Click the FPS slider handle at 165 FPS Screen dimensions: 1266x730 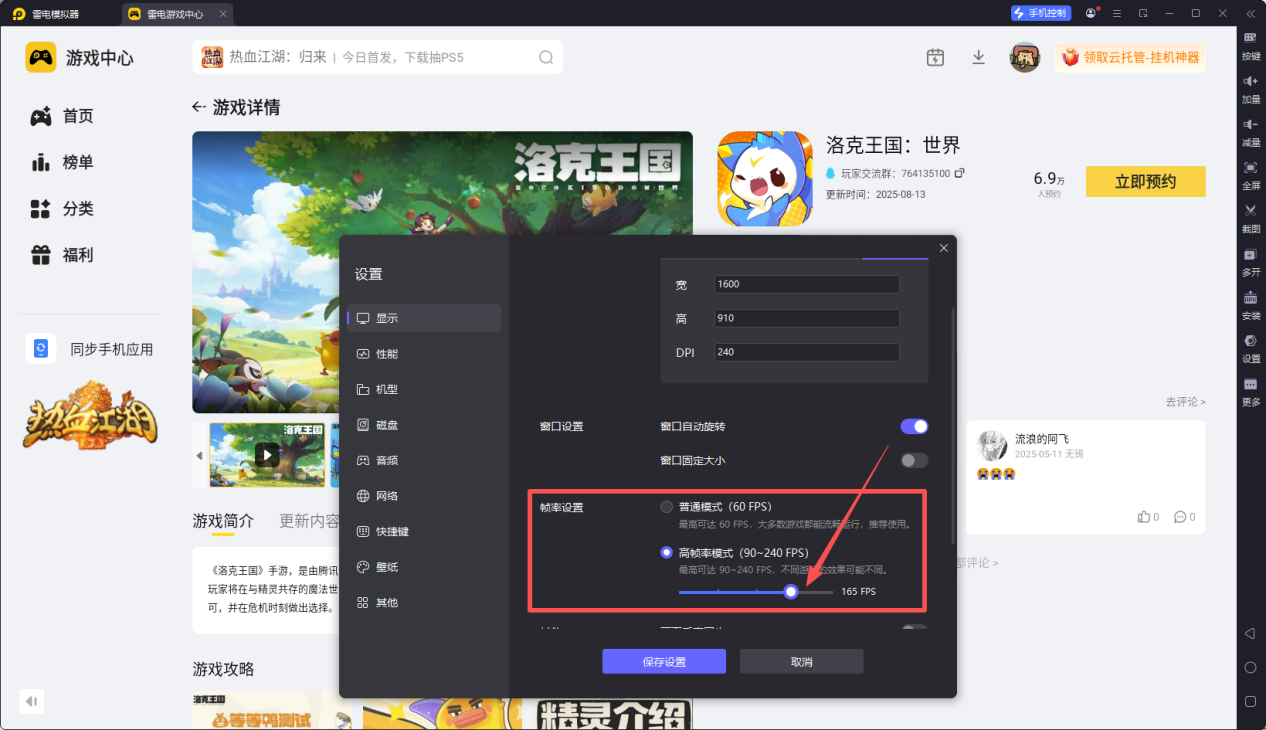[791, 592]
